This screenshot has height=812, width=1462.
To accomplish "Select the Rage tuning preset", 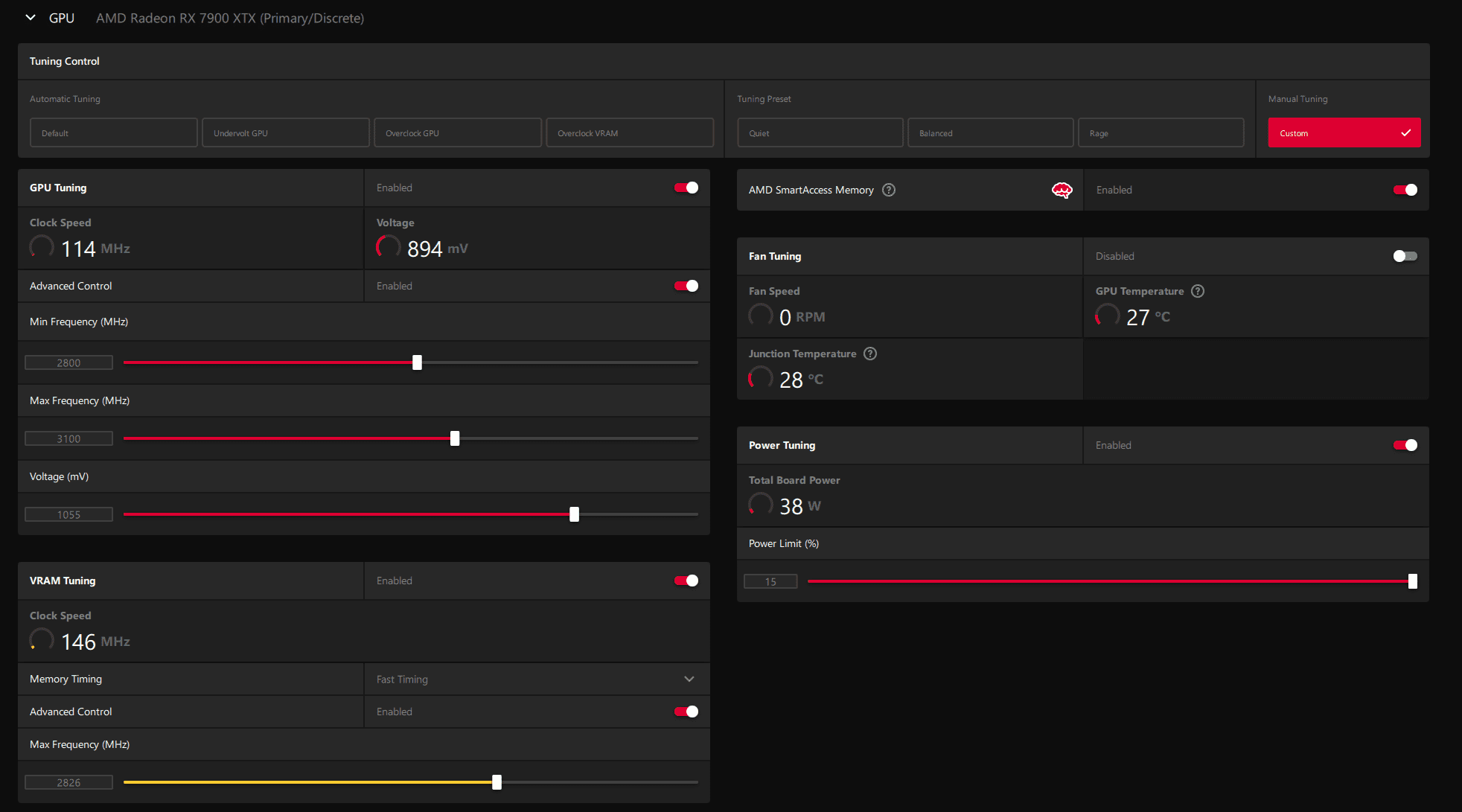I will (x=1161, y=133).
